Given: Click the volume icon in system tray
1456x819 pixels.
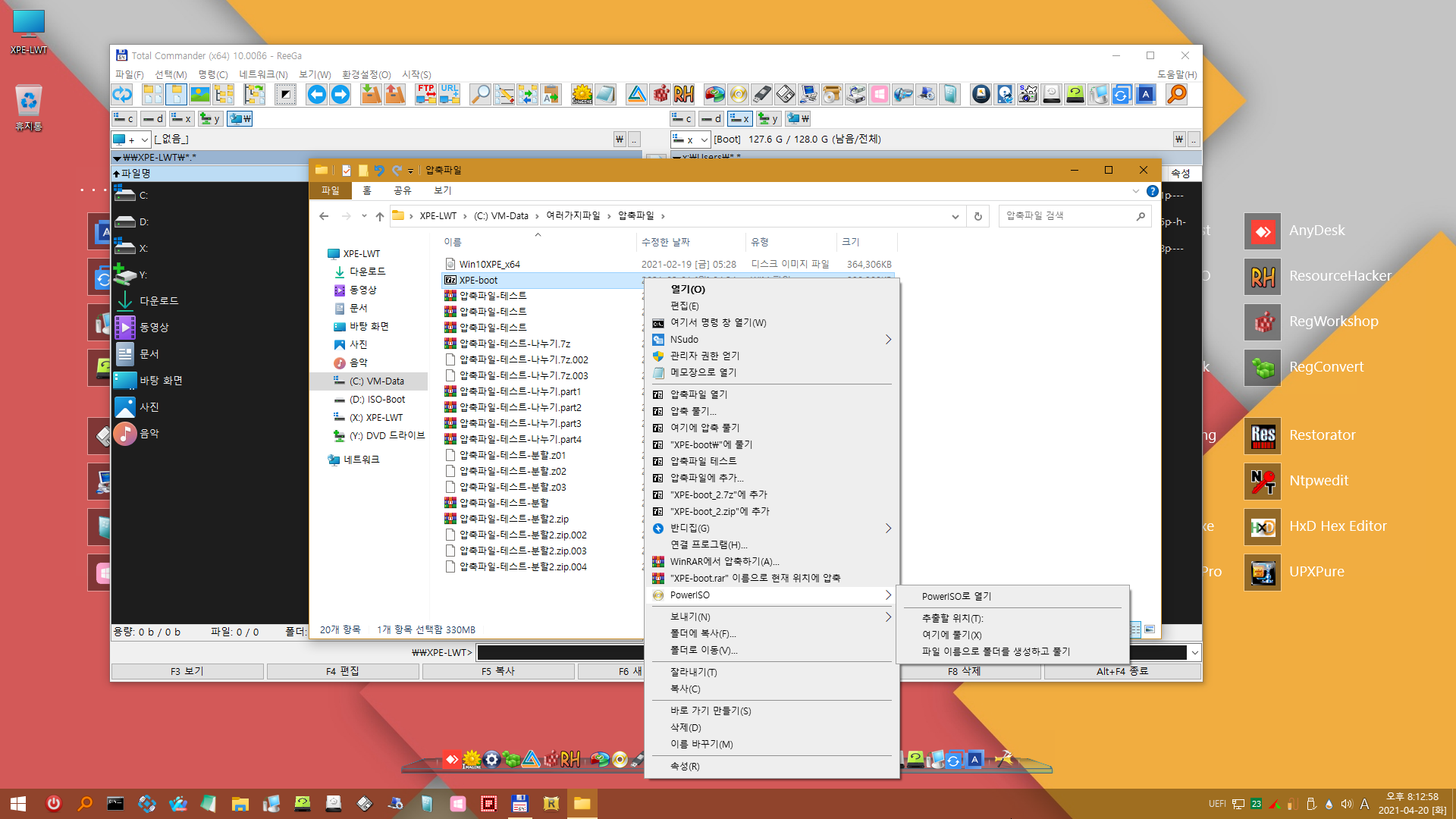Looking at the screenshot, I should point(1346,804).
